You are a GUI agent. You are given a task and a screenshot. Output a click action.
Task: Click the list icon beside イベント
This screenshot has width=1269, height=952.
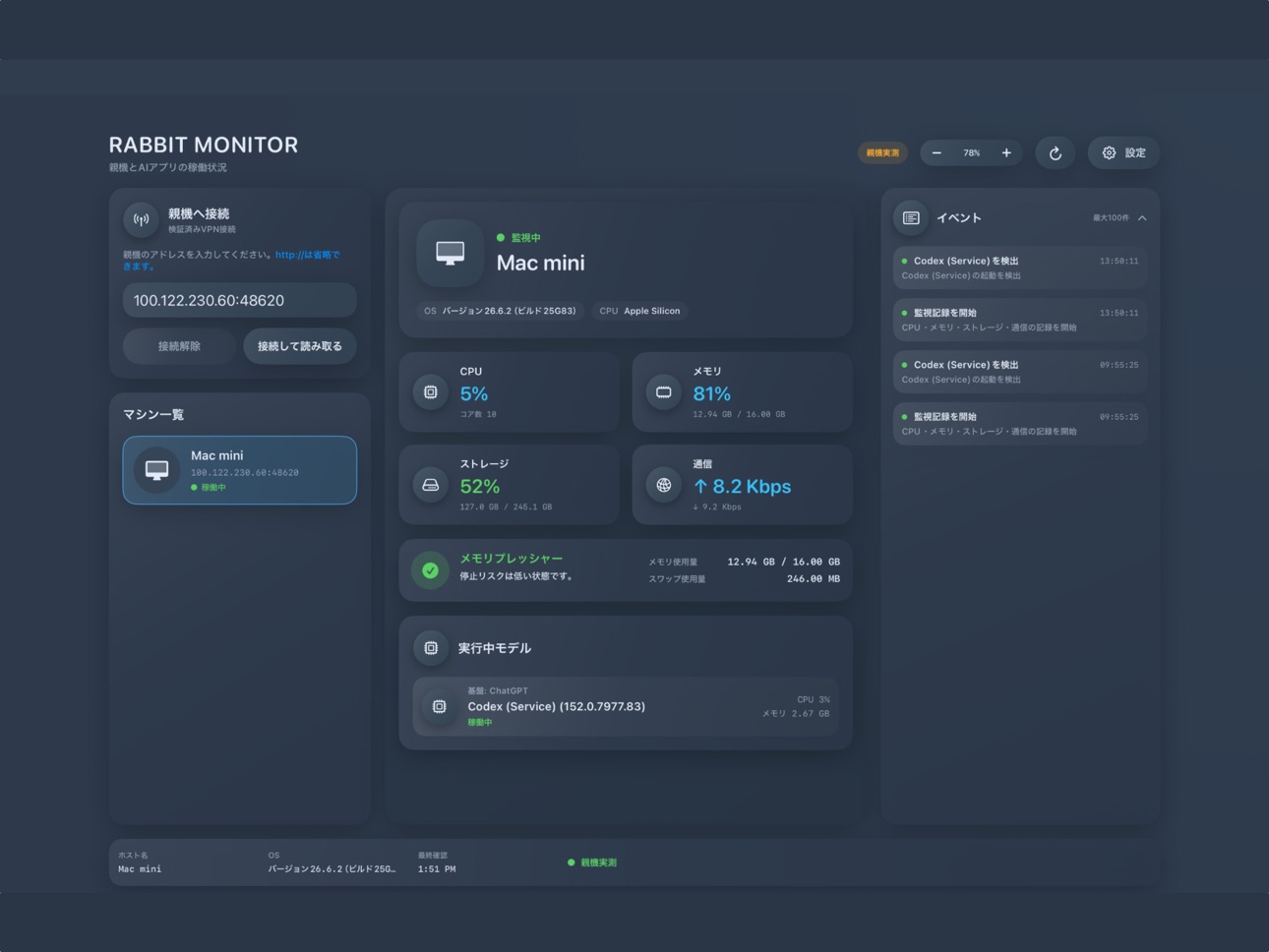click(x=911, y=218)
